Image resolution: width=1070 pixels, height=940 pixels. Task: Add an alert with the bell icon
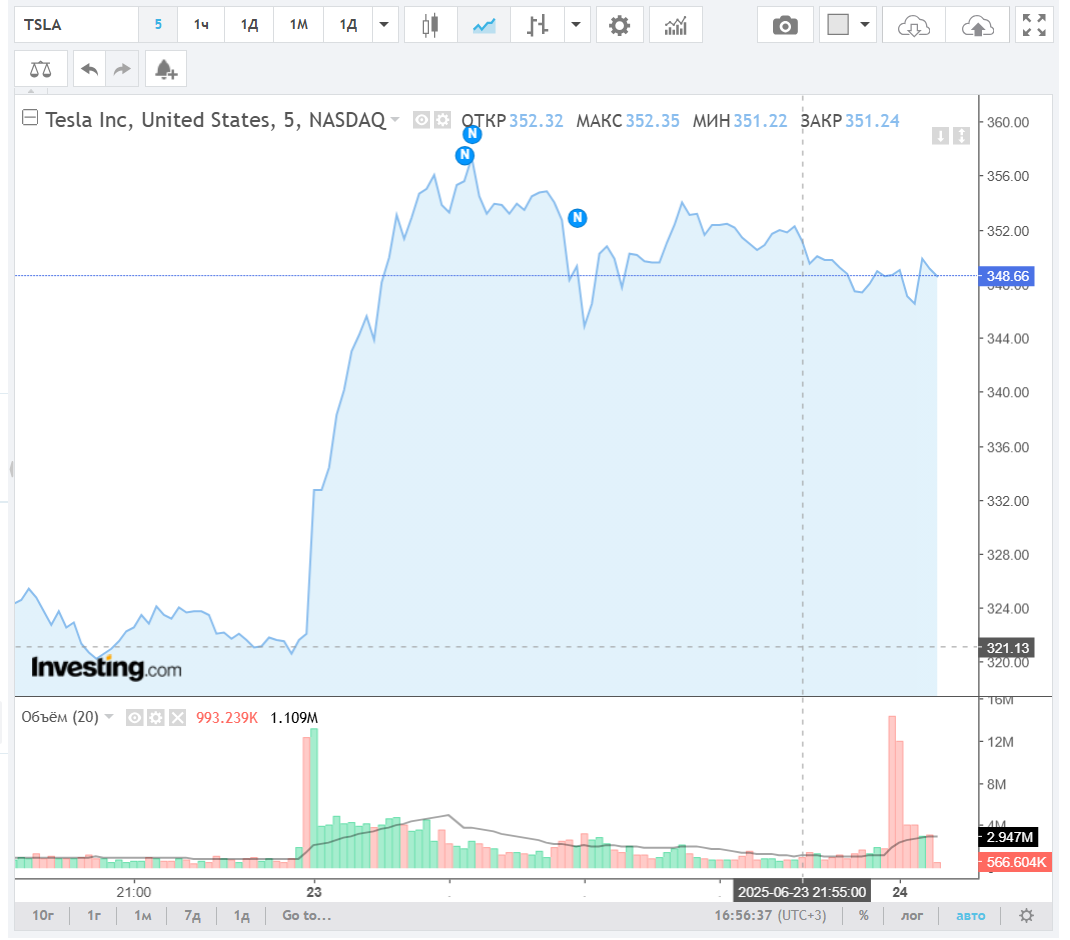(x=165, y=69)
